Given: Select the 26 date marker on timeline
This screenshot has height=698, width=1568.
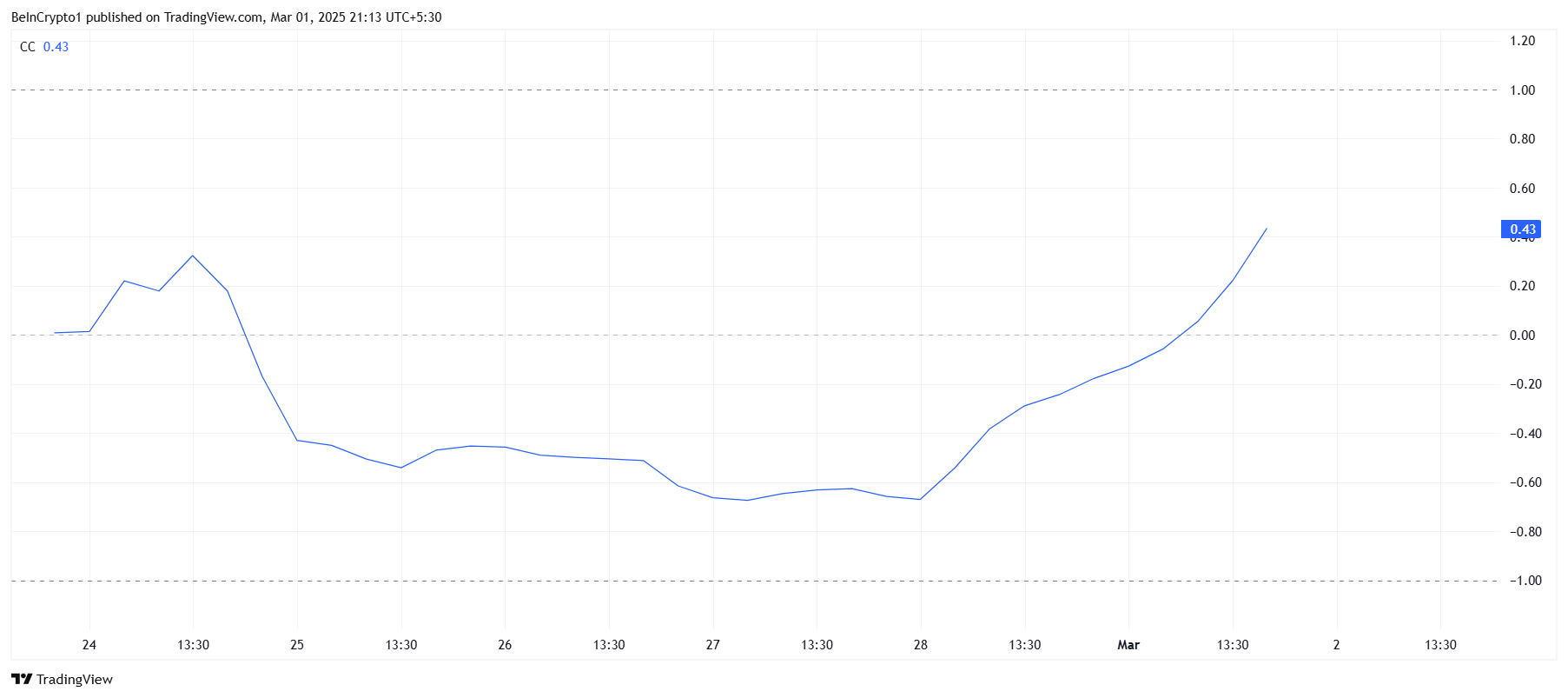Looking at the screenshot, I should 505,645.
